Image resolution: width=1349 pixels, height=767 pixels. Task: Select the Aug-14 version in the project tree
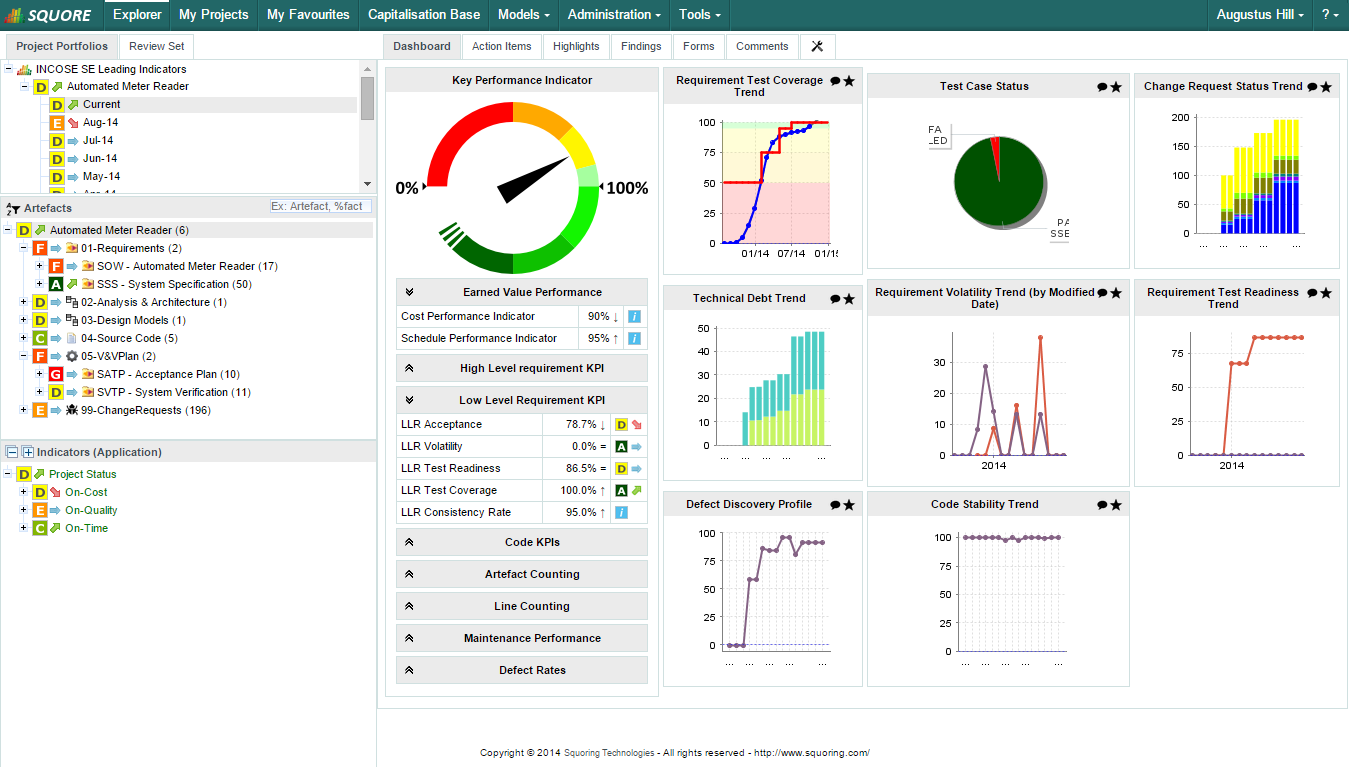click(100, 123)
